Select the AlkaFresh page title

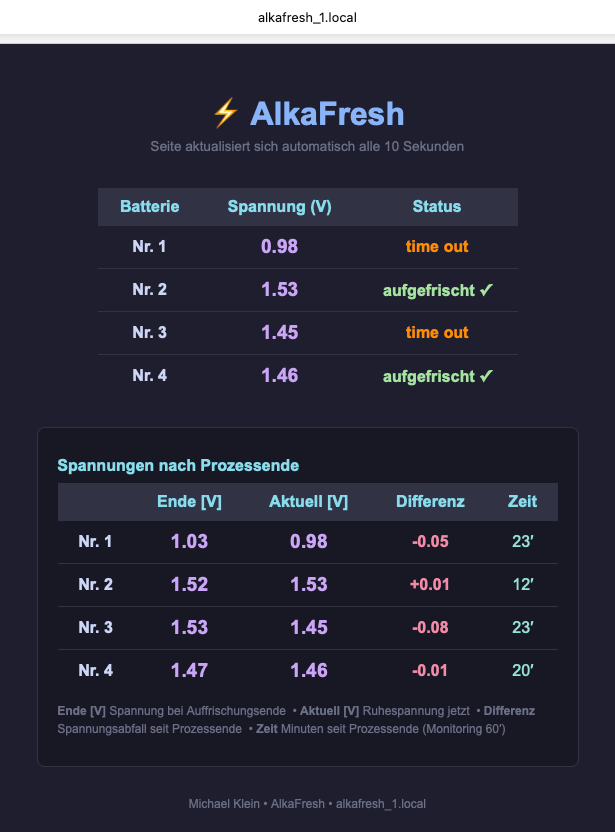coord(327,114)
